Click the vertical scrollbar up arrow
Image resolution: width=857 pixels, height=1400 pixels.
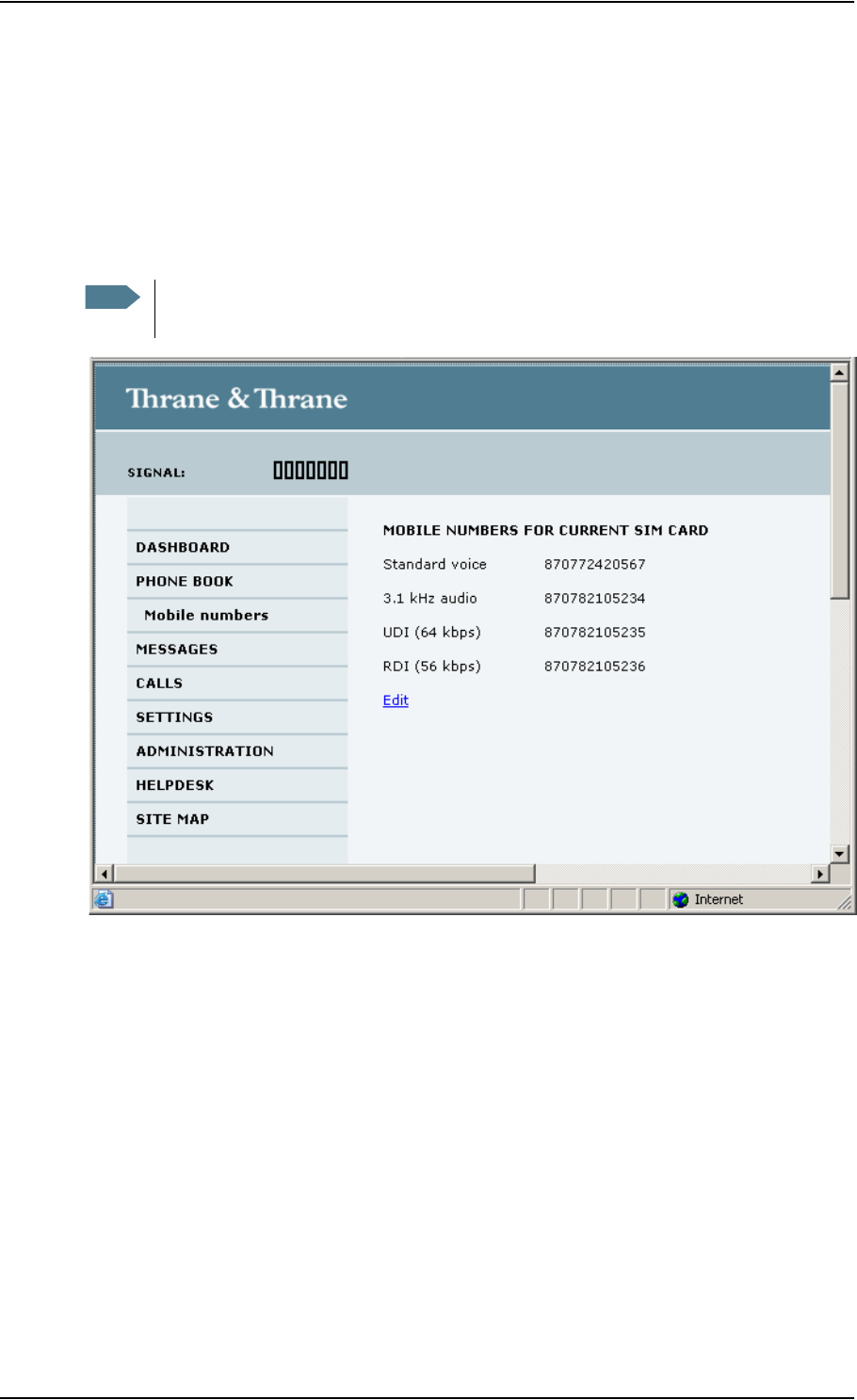point(840,373)
